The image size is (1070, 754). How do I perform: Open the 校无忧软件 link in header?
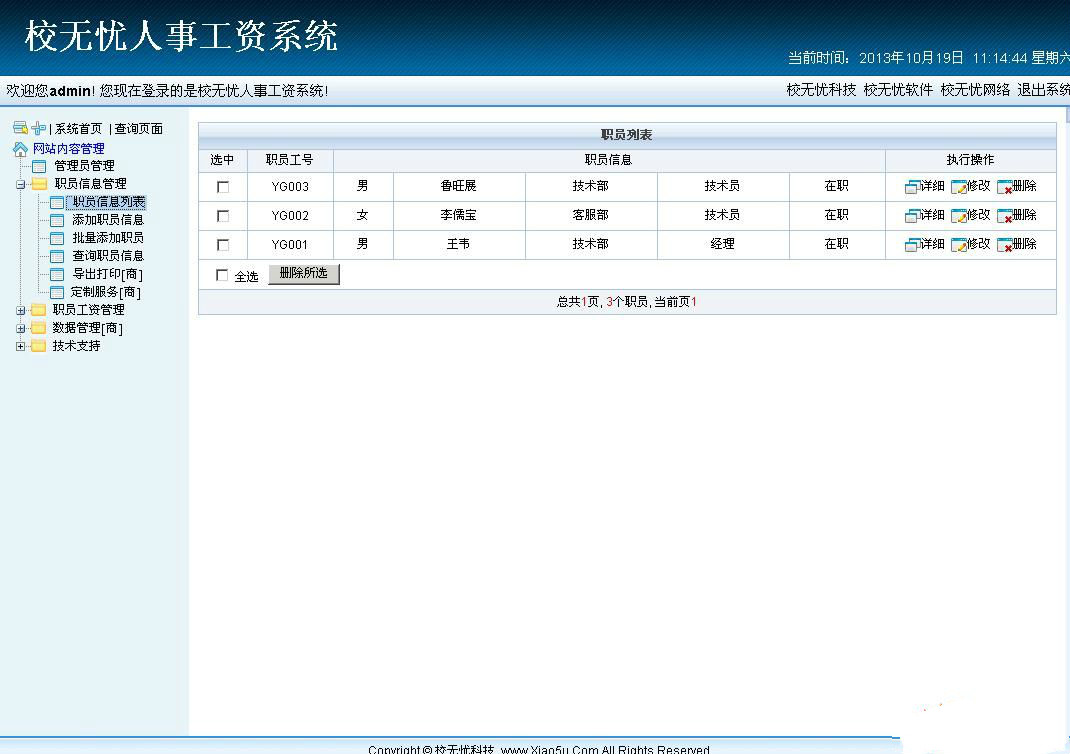(x=898, y=90)
